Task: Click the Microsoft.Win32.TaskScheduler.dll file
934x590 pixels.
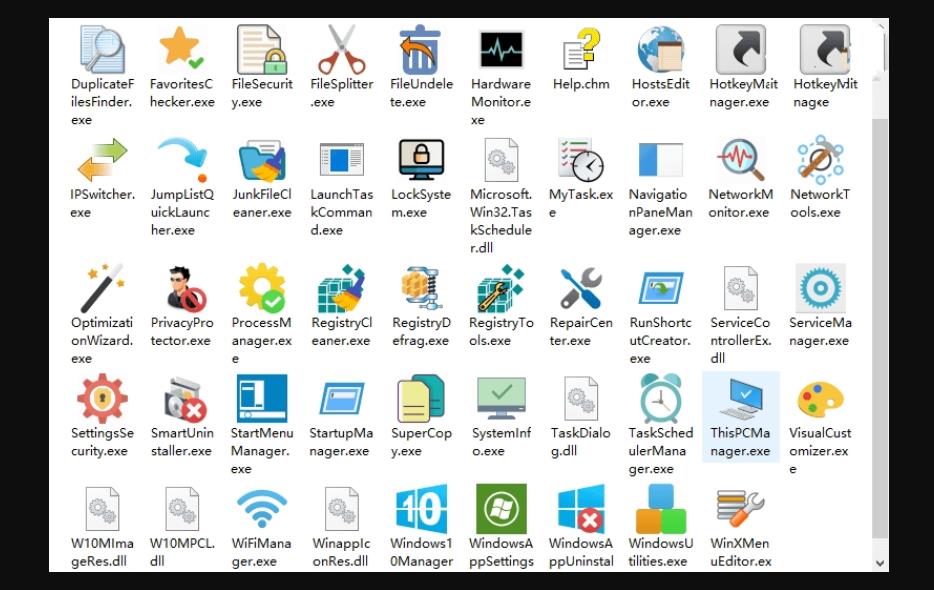Action: click(501, 160)
